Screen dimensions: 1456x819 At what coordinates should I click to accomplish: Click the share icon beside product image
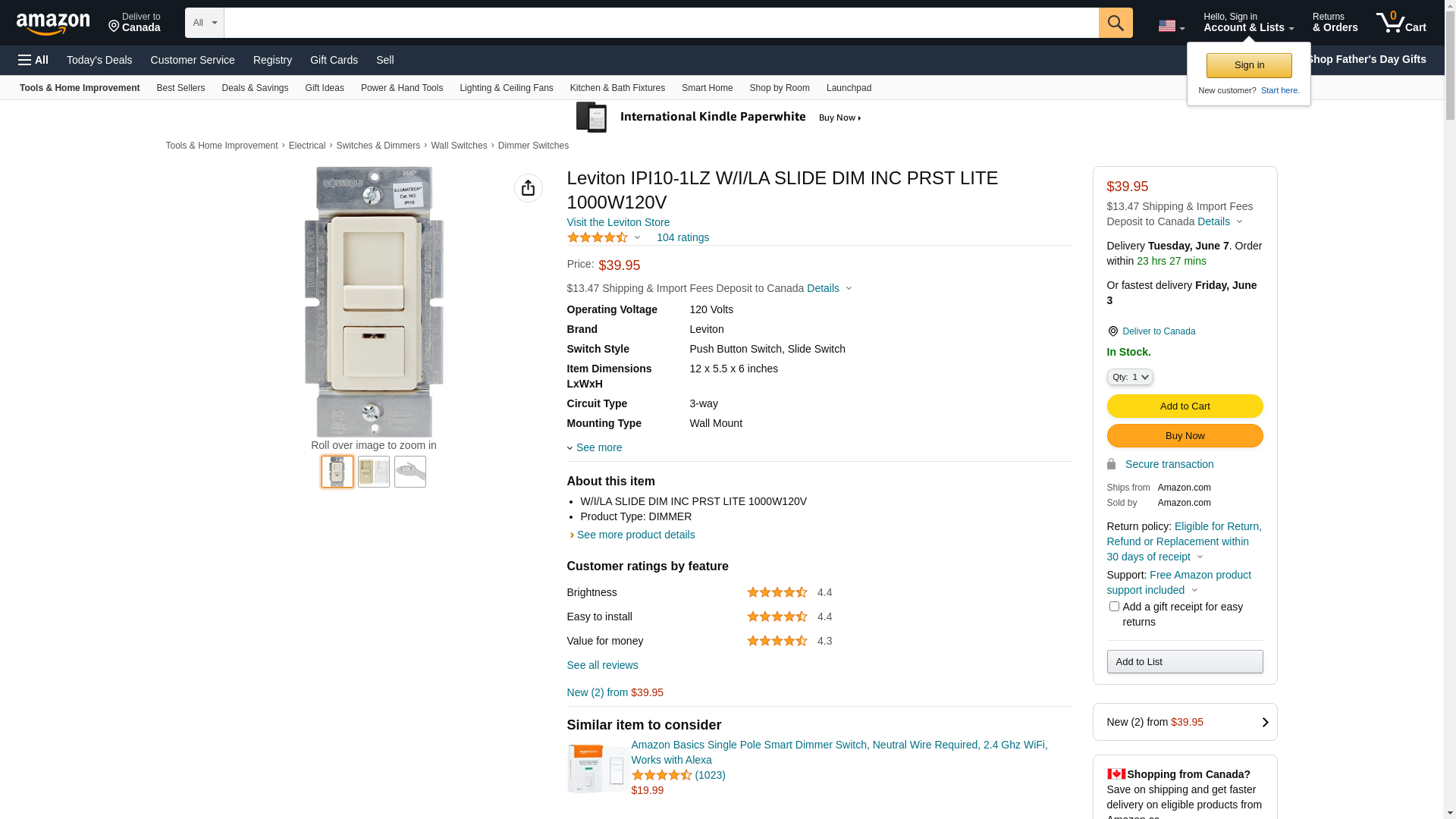528,188
